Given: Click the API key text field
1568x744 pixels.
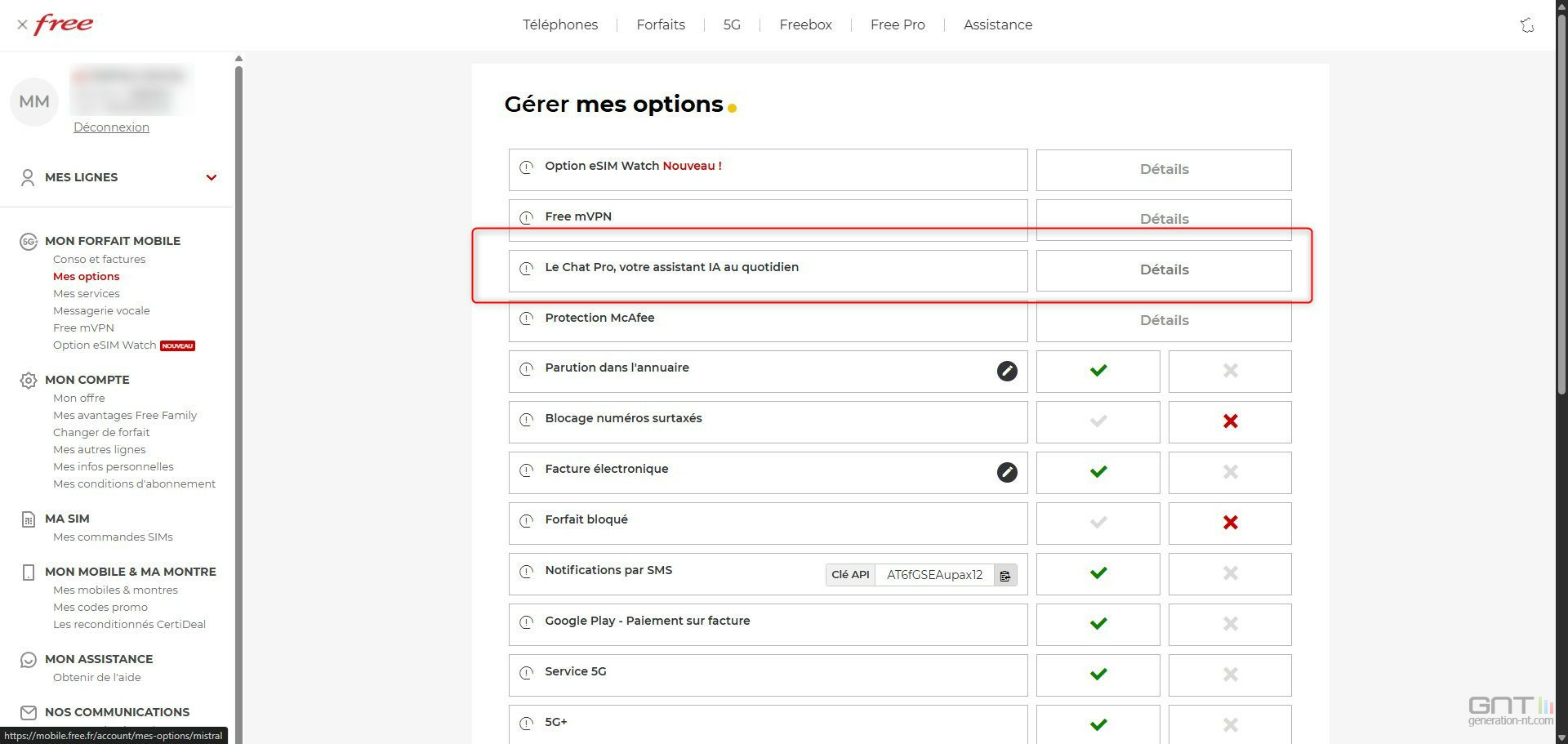Looking at the screenshot, I should [933, 575].
